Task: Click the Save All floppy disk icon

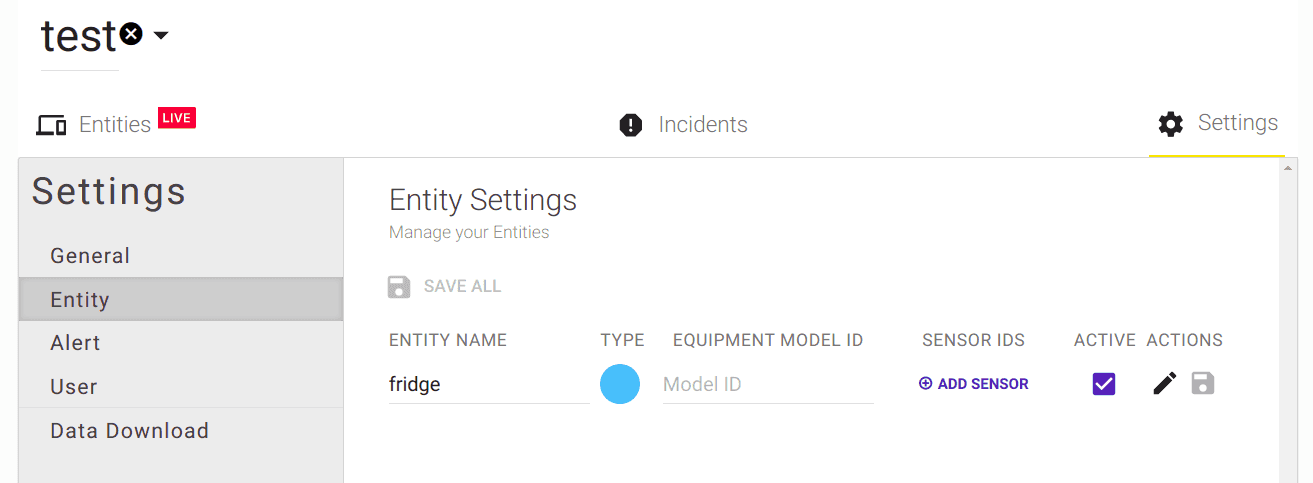Action: pyautogui.click(x=399, y=287)
